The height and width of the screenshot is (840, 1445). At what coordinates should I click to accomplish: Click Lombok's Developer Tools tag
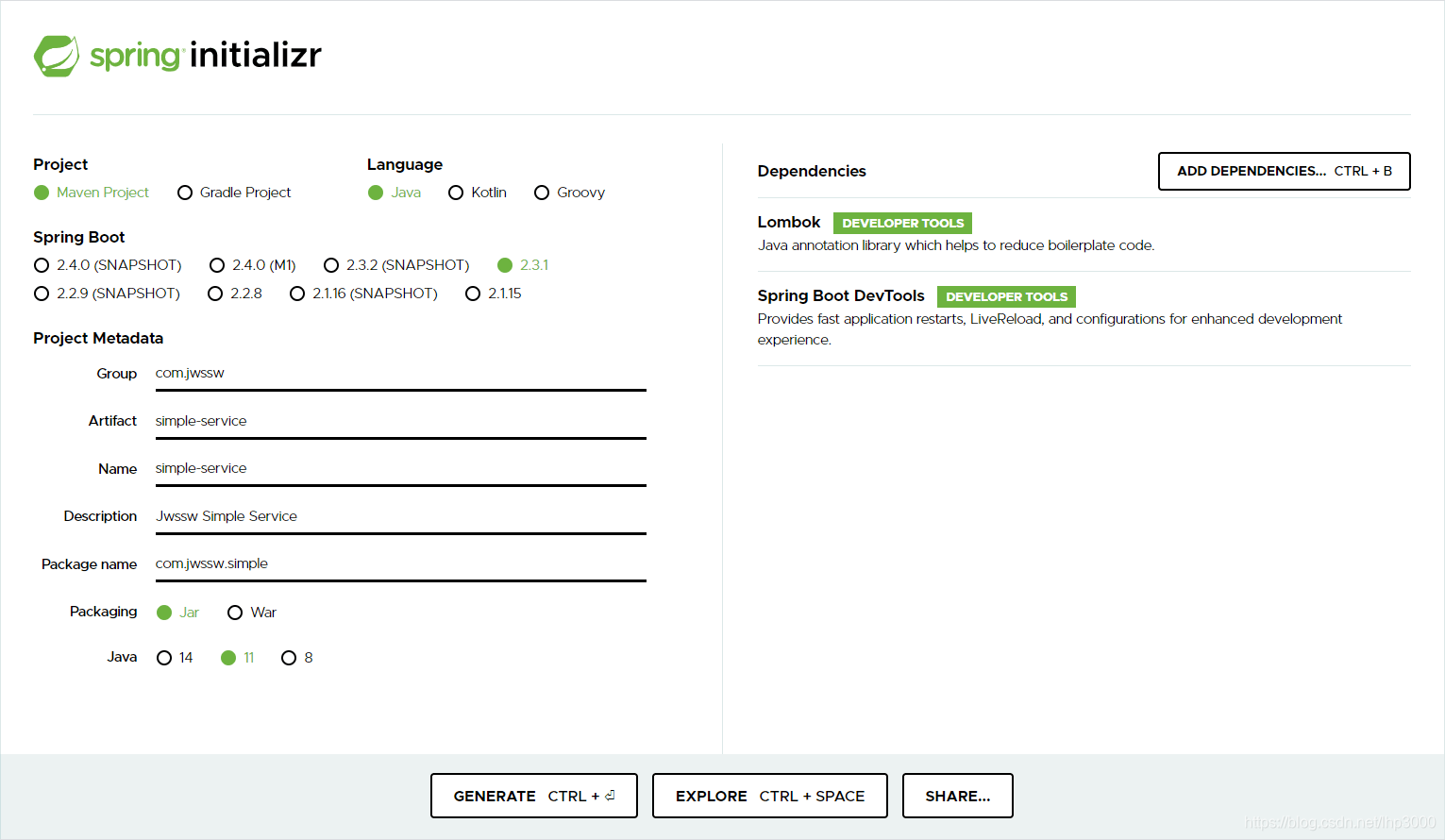[902, 224]
